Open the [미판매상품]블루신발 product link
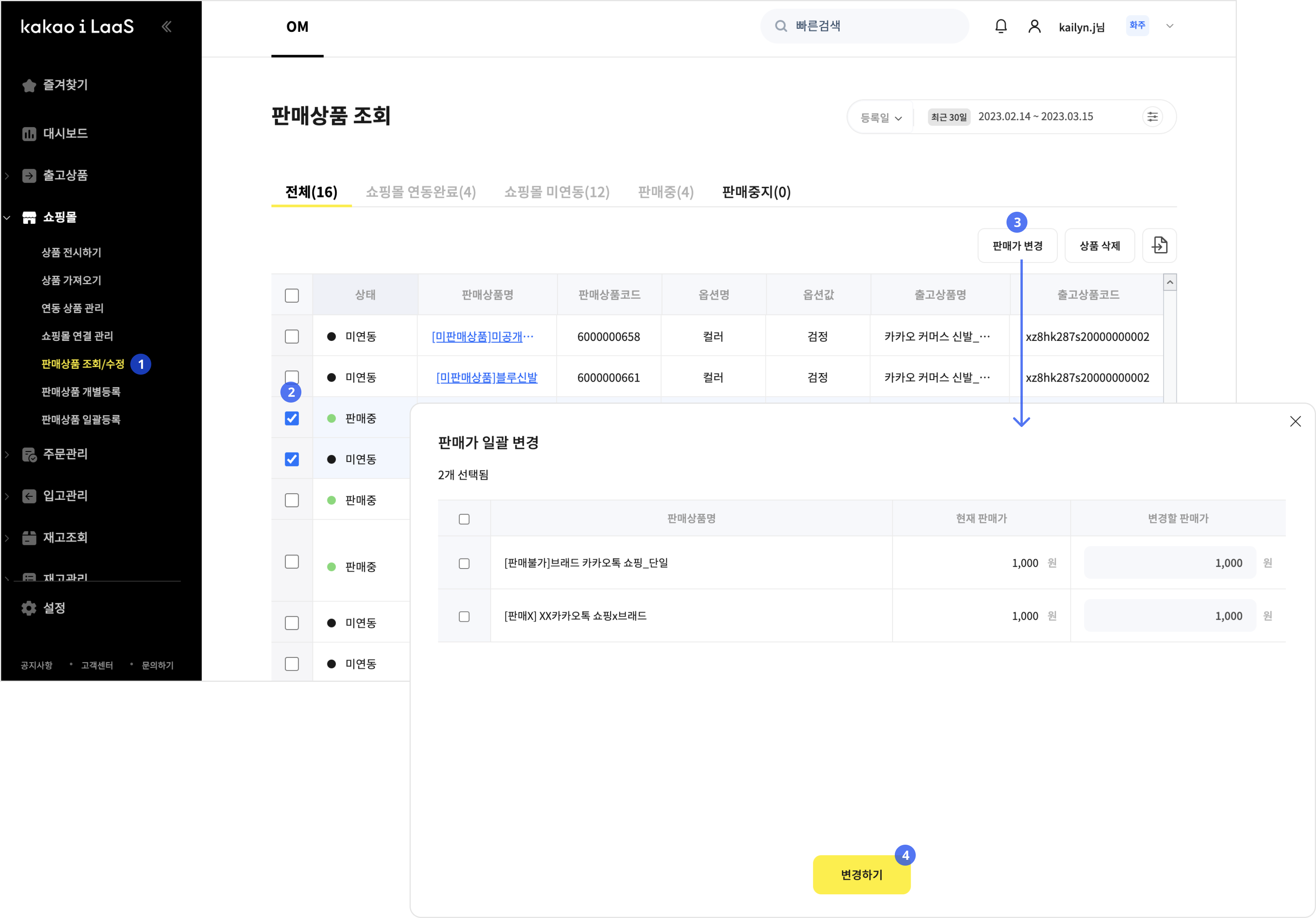The height and width of the screenshot is (918, 1316). tap(487, 378)
